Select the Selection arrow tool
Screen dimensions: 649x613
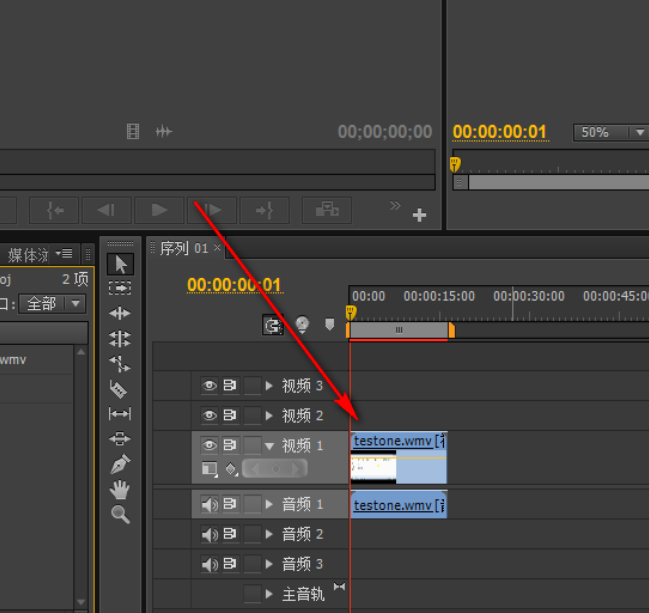(x=121, y=264)
